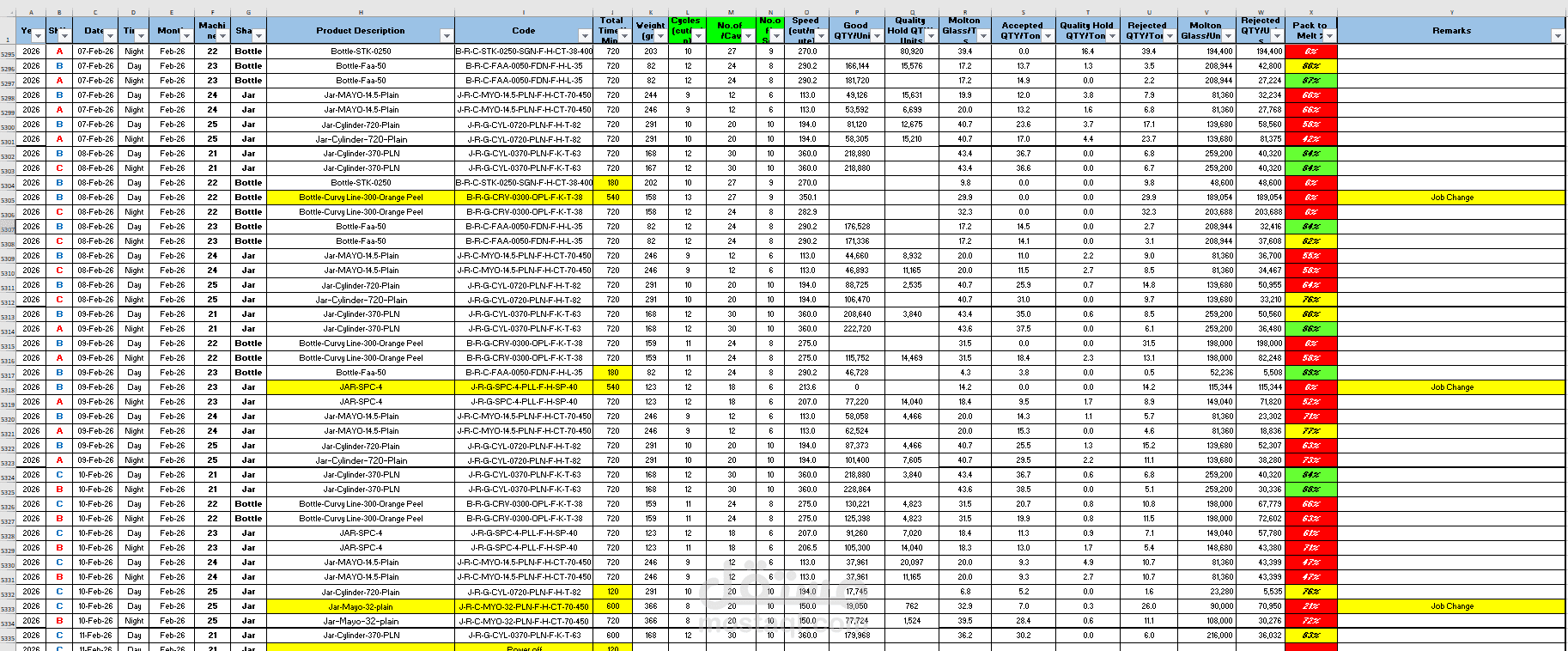Open the Total Time Min filter arrow
Image resolution: width=1568 pixels, height=651 pixels.
pos(624,36)
